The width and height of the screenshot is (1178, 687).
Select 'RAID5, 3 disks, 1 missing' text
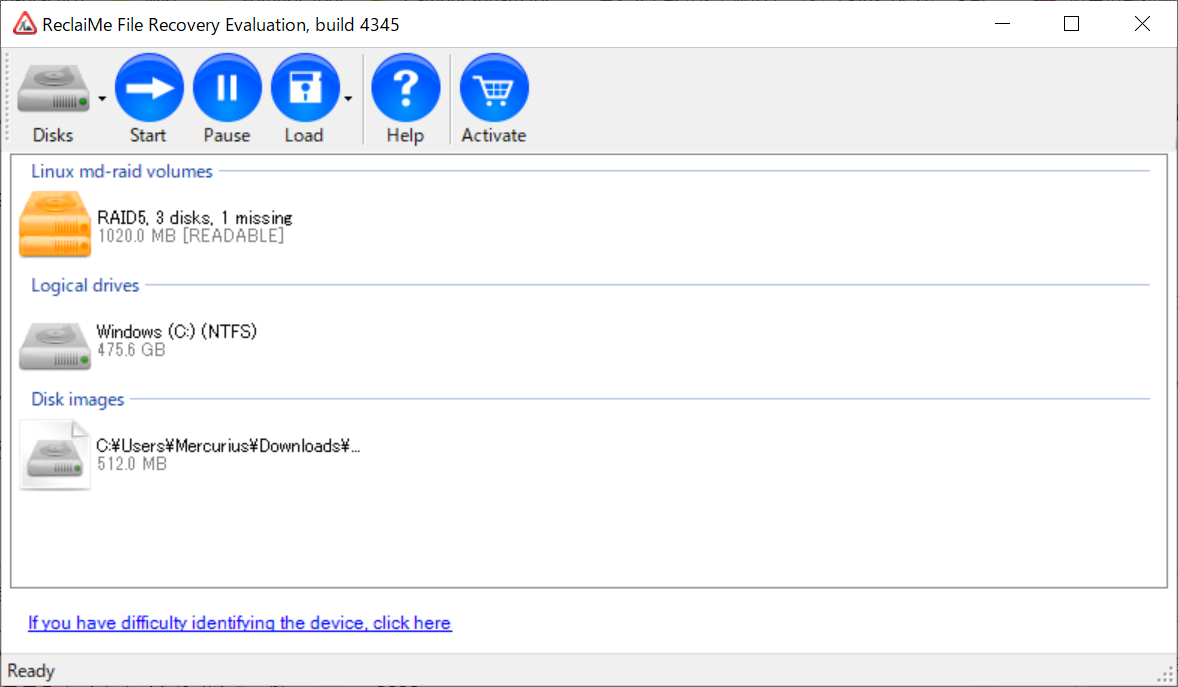click(x=195, y=217)
